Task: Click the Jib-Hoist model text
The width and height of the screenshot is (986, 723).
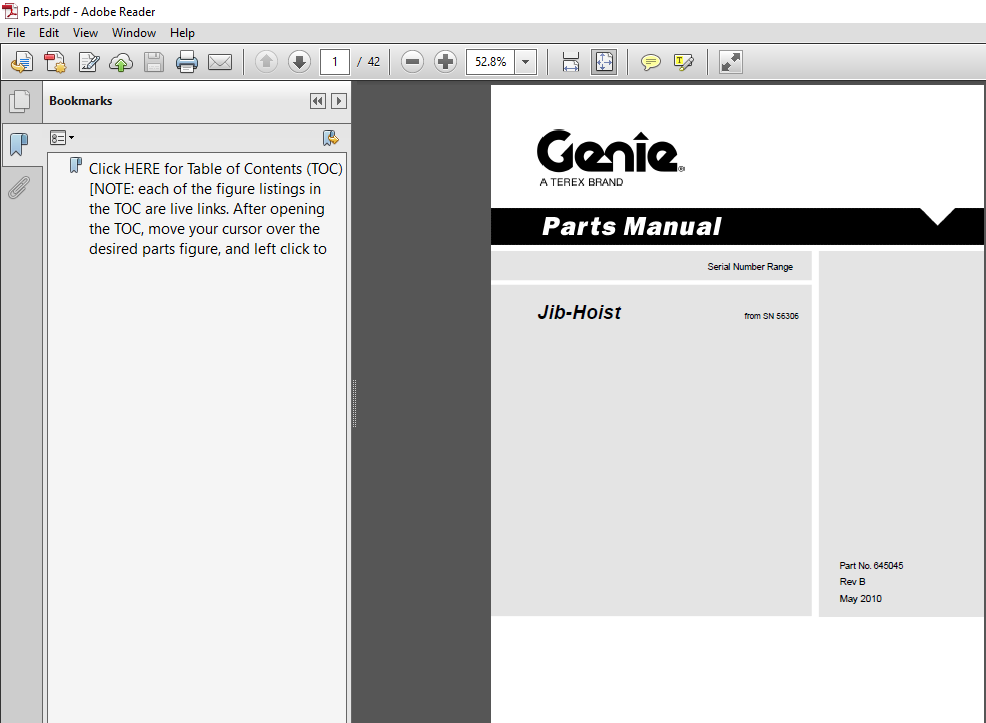Action: tap(579, 312)
